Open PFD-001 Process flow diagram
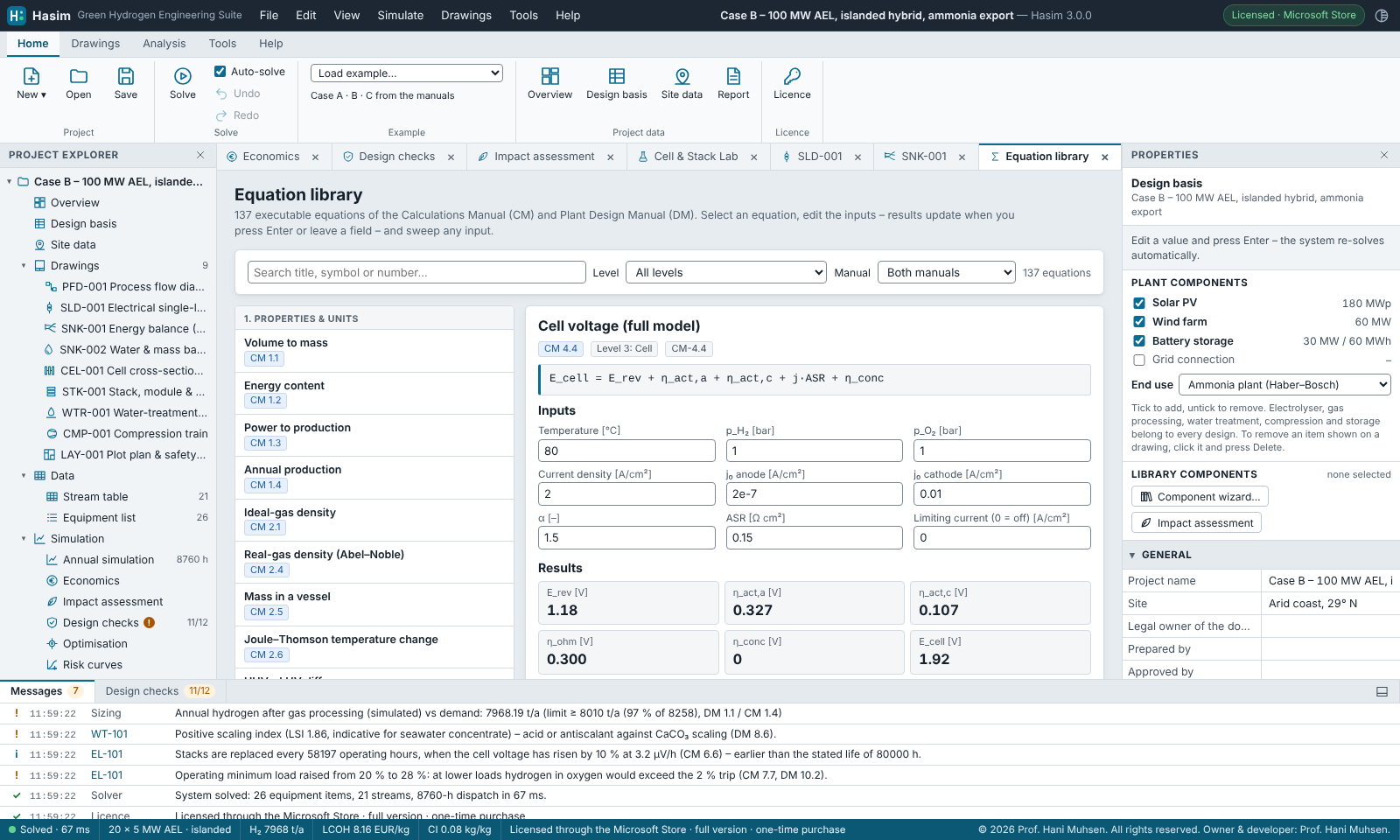1400x840 pixels. pyautogui.click(x=124, y=287)
